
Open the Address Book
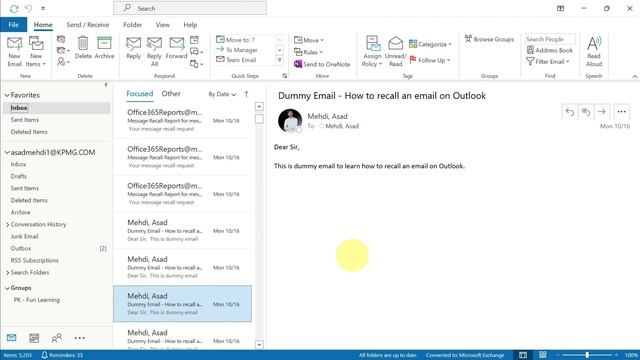[549, 50]
